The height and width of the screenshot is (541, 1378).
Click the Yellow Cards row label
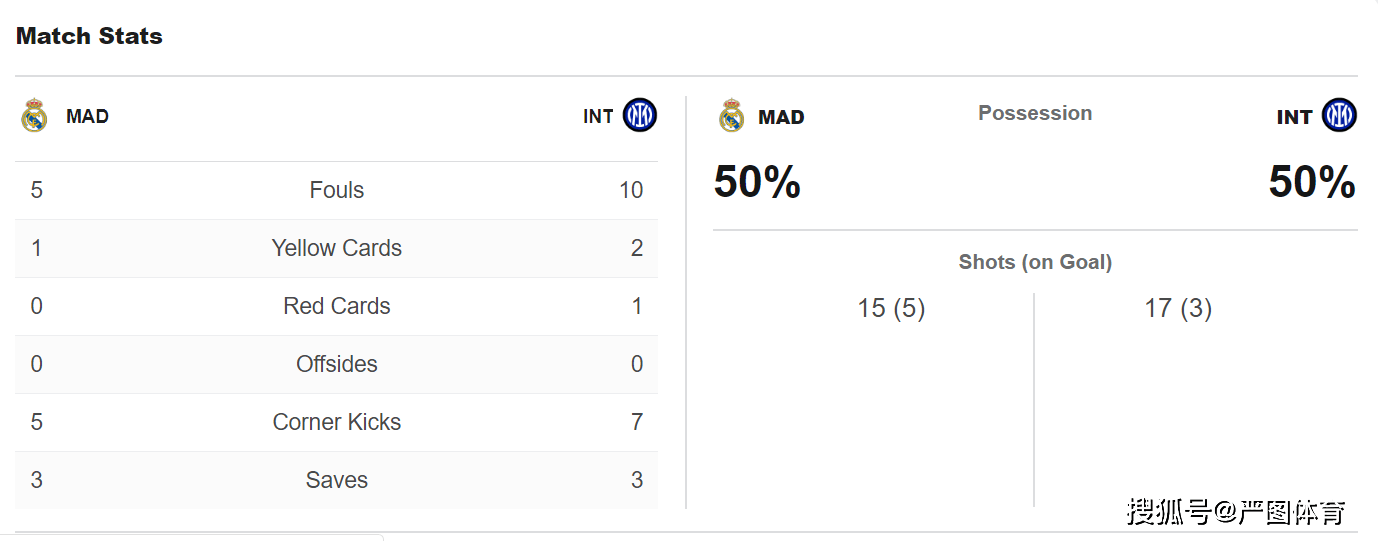[x=337, y=248]
